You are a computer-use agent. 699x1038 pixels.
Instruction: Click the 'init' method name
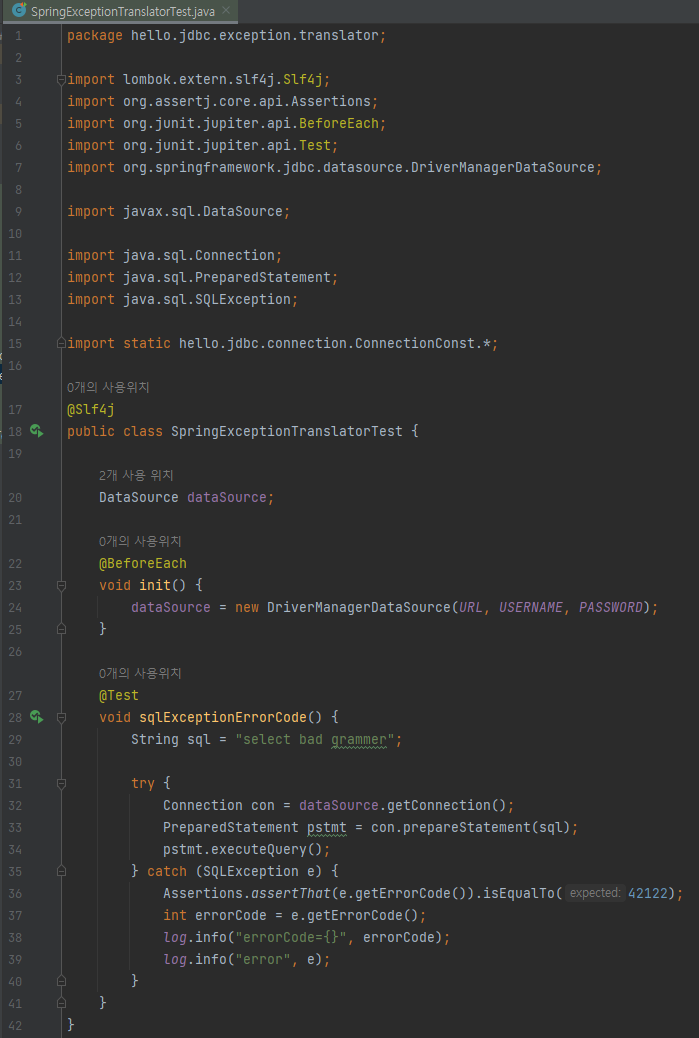[x=155, y=585]
